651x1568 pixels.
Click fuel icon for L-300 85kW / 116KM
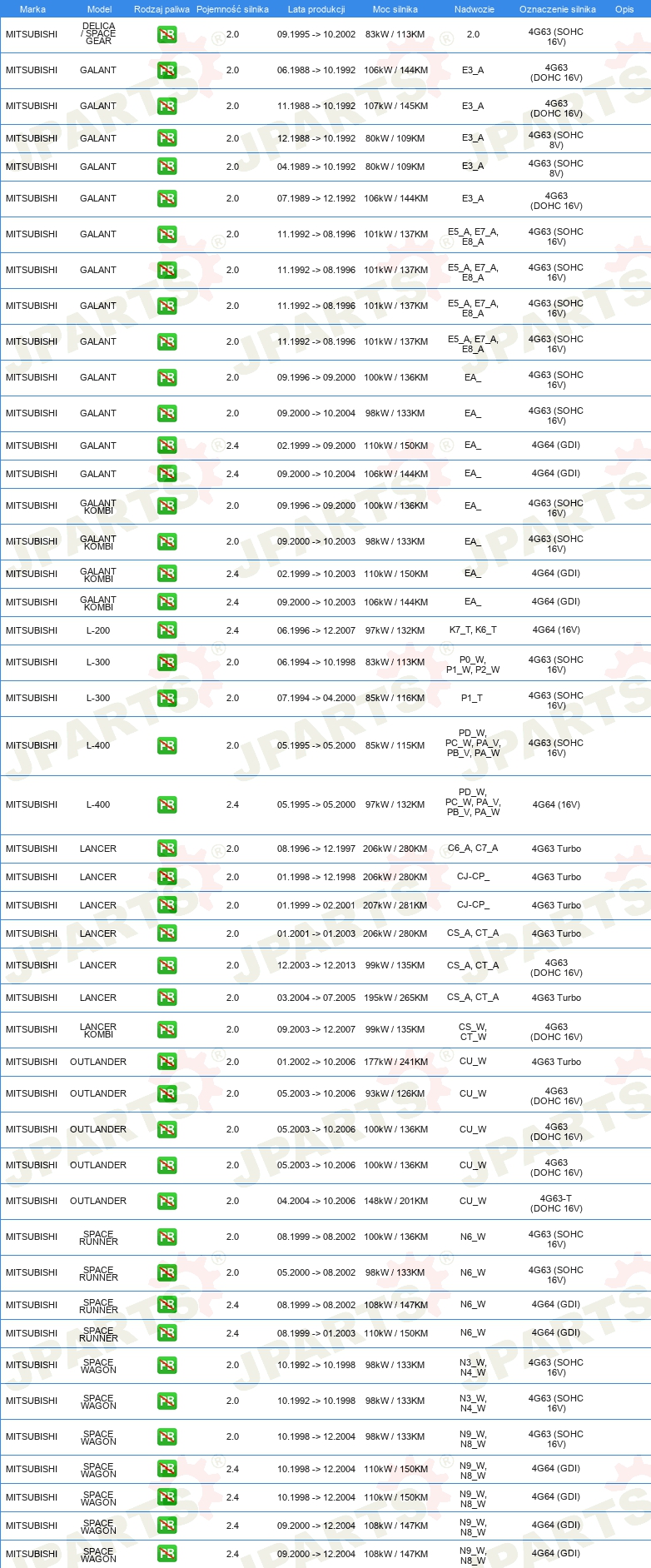click(167, 699)
